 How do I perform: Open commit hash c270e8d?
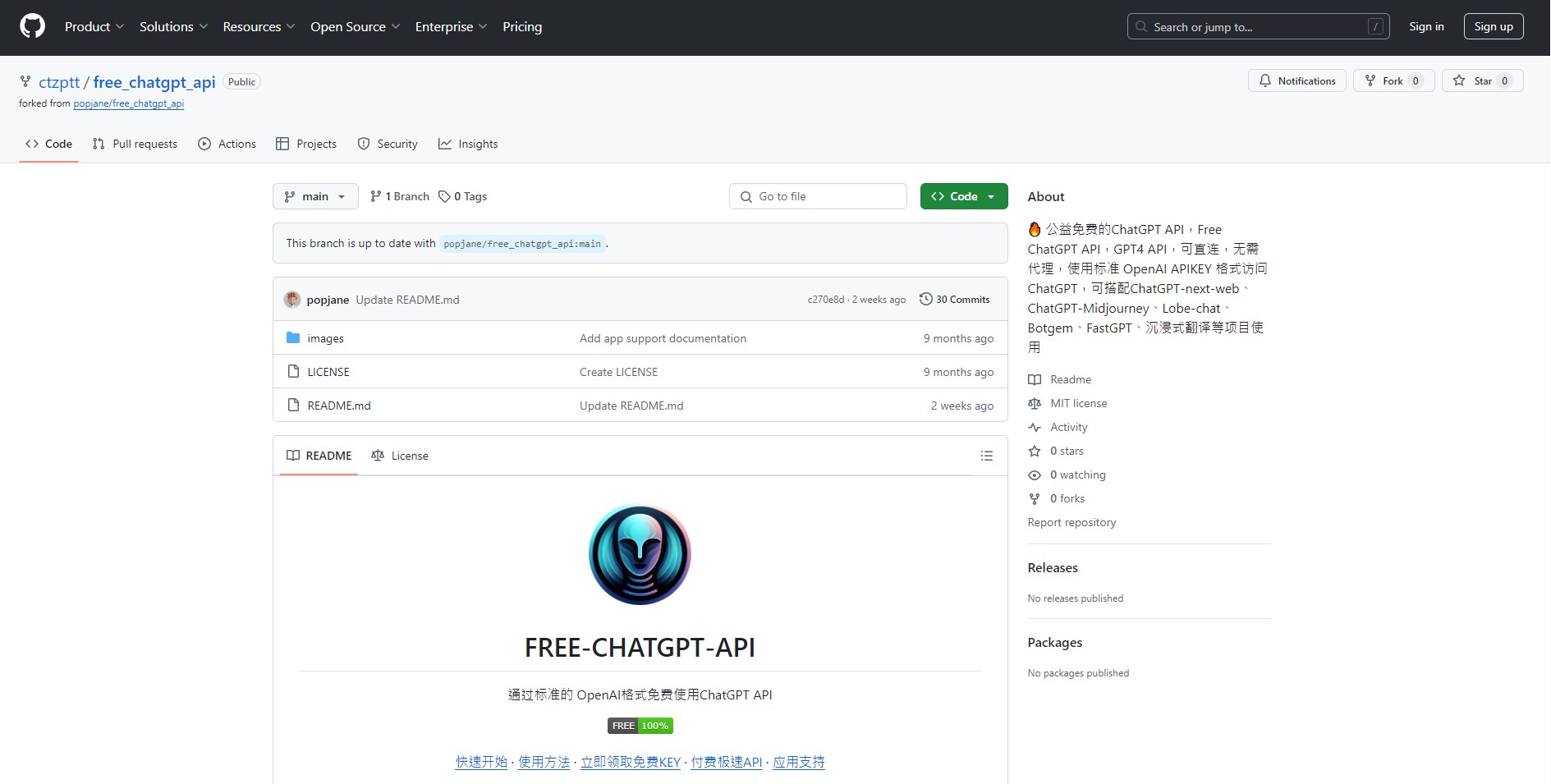(825, 300)
